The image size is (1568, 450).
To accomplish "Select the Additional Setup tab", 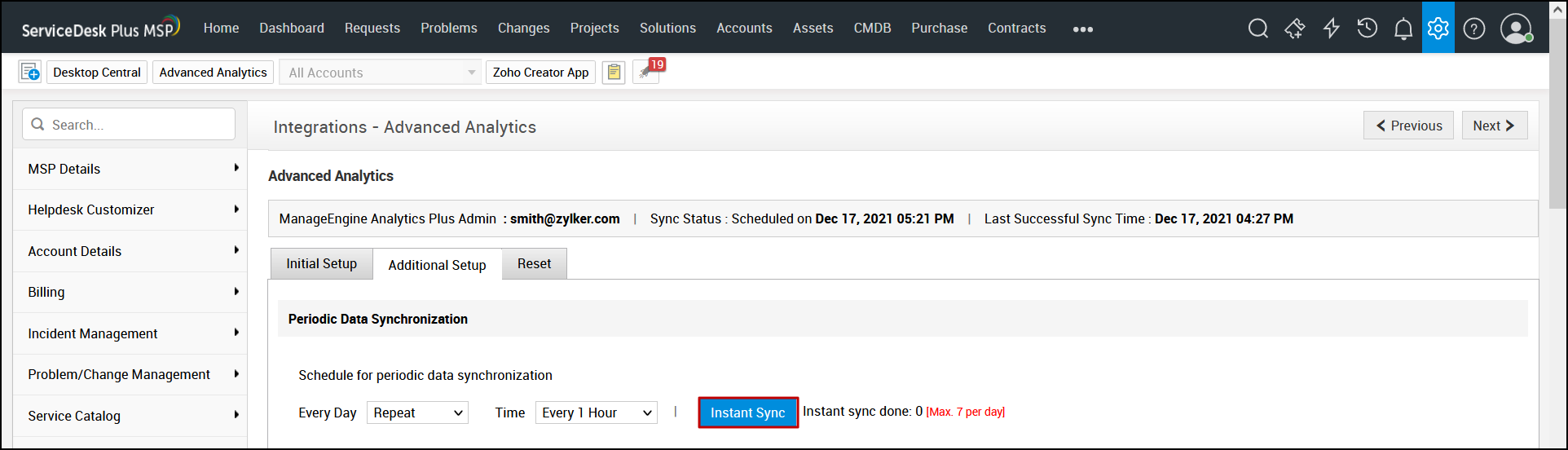I will pos(437,265).
